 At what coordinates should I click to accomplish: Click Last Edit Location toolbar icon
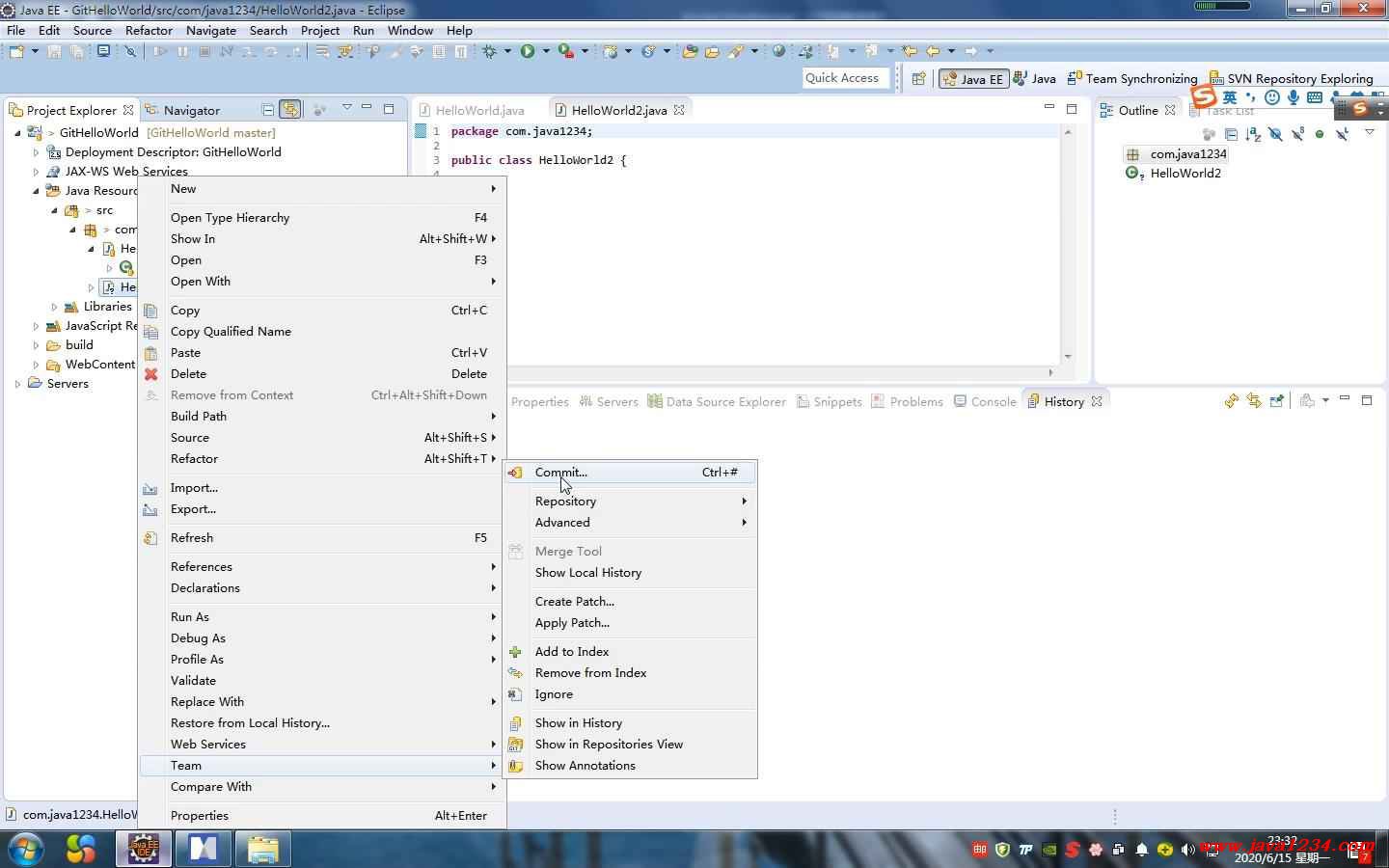click(x=909, y=51)
